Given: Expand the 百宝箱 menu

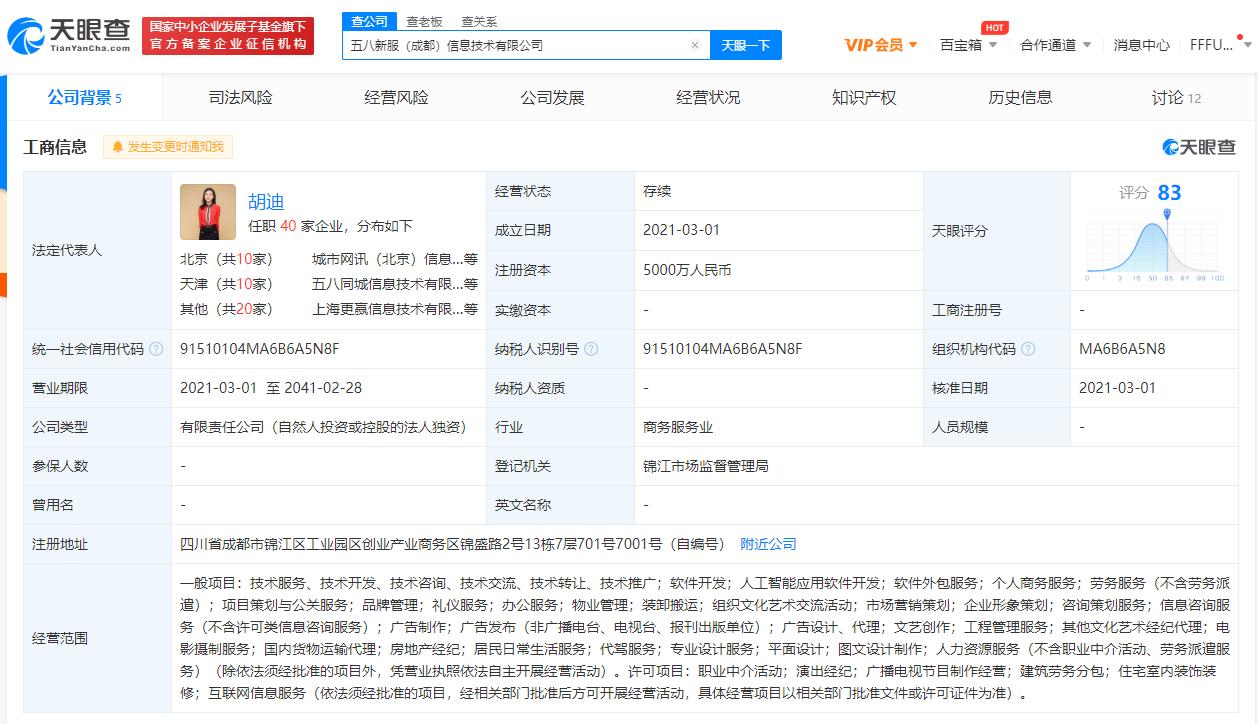Looking at the screenshot, I should point(968,45).
